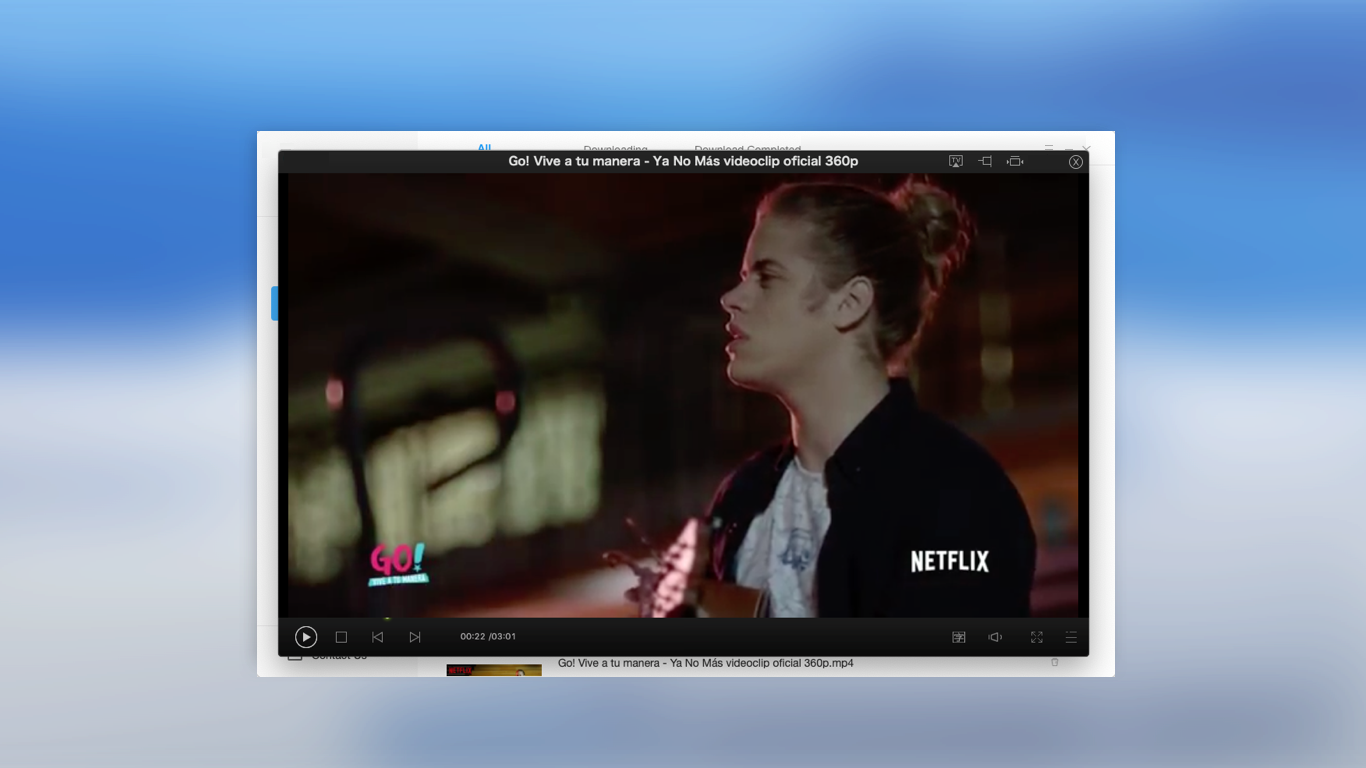The image size is (1366, 768).
Task: Mute the player volume speaker icon
Action: coord(995,637)
